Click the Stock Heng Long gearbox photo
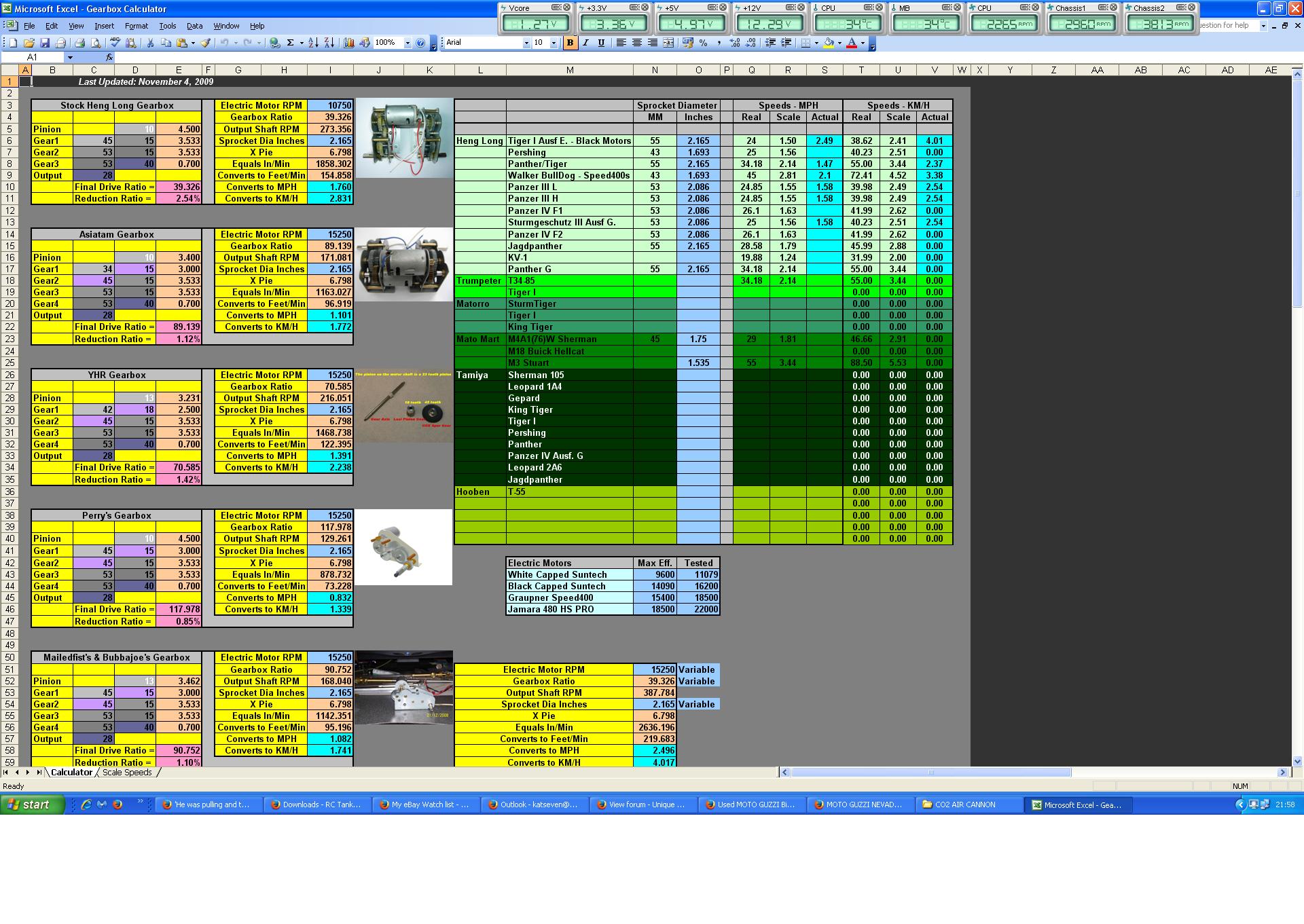Image resolution: width=1304 pixels, height=924 pixels. (x=403, y=138)
